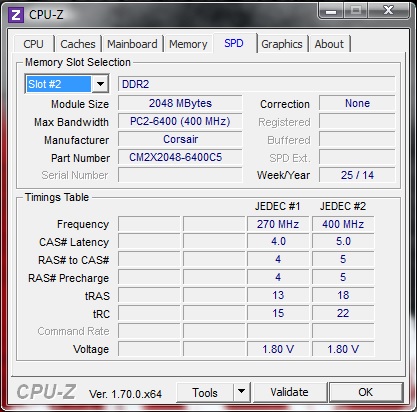Minimize the CPU-Z window
Viewport: 417px width, 412px height.
(331, 11)
